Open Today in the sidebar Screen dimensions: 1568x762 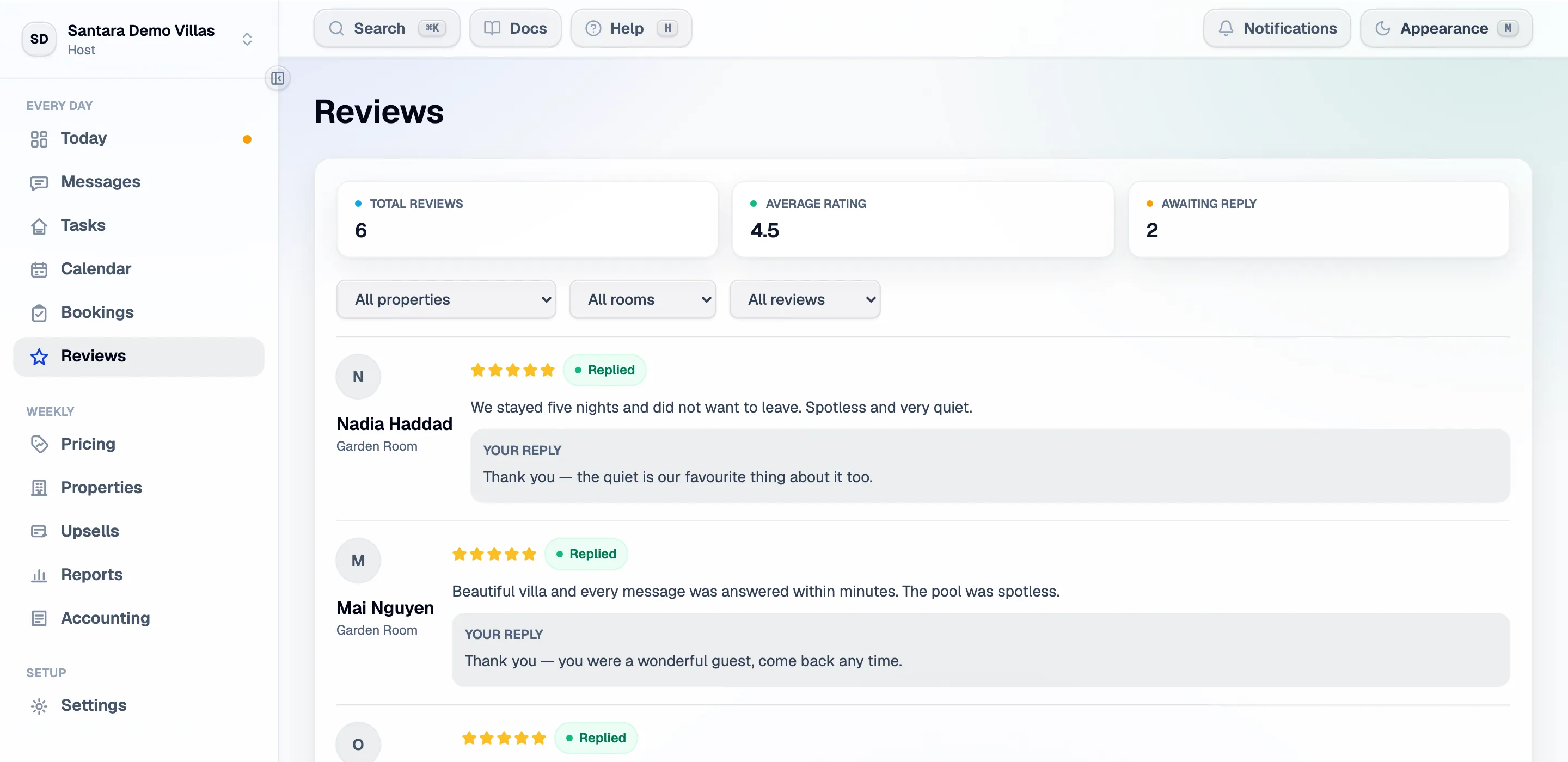139,139
